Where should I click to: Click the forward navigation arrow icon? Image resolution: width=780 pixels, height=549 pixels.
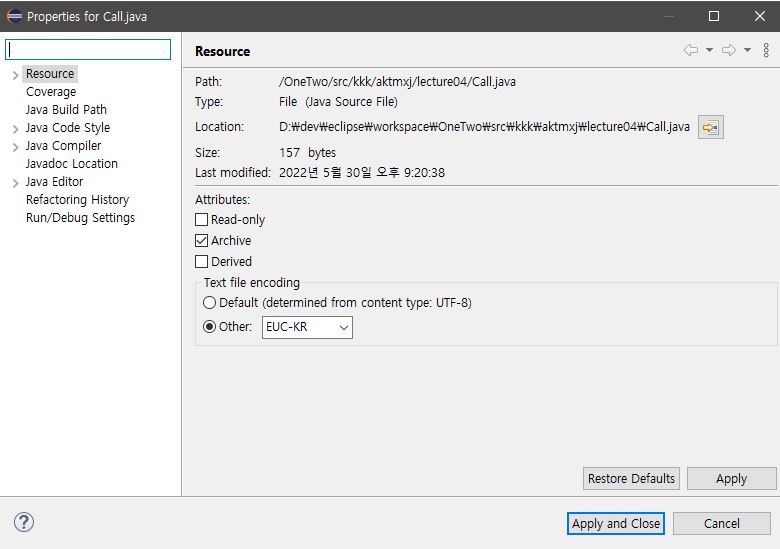pos(729,50)
